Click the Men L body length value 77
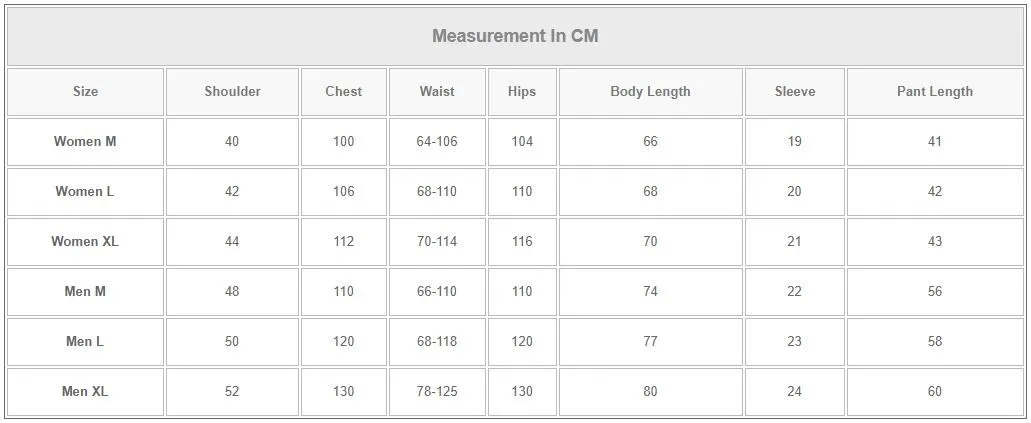 (x=650, y=341)
